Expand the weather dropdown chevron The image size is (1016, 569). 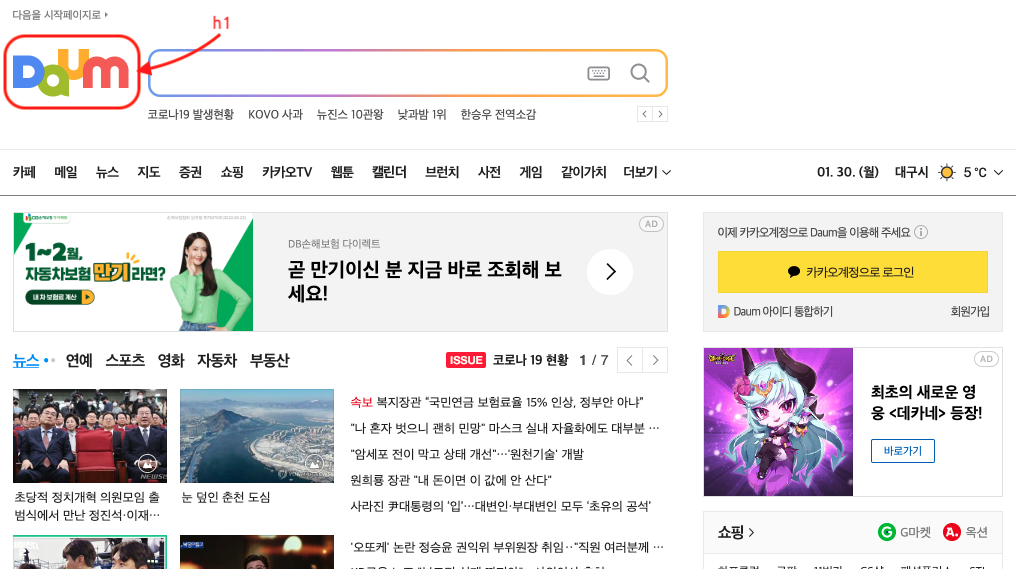(999, 172)
